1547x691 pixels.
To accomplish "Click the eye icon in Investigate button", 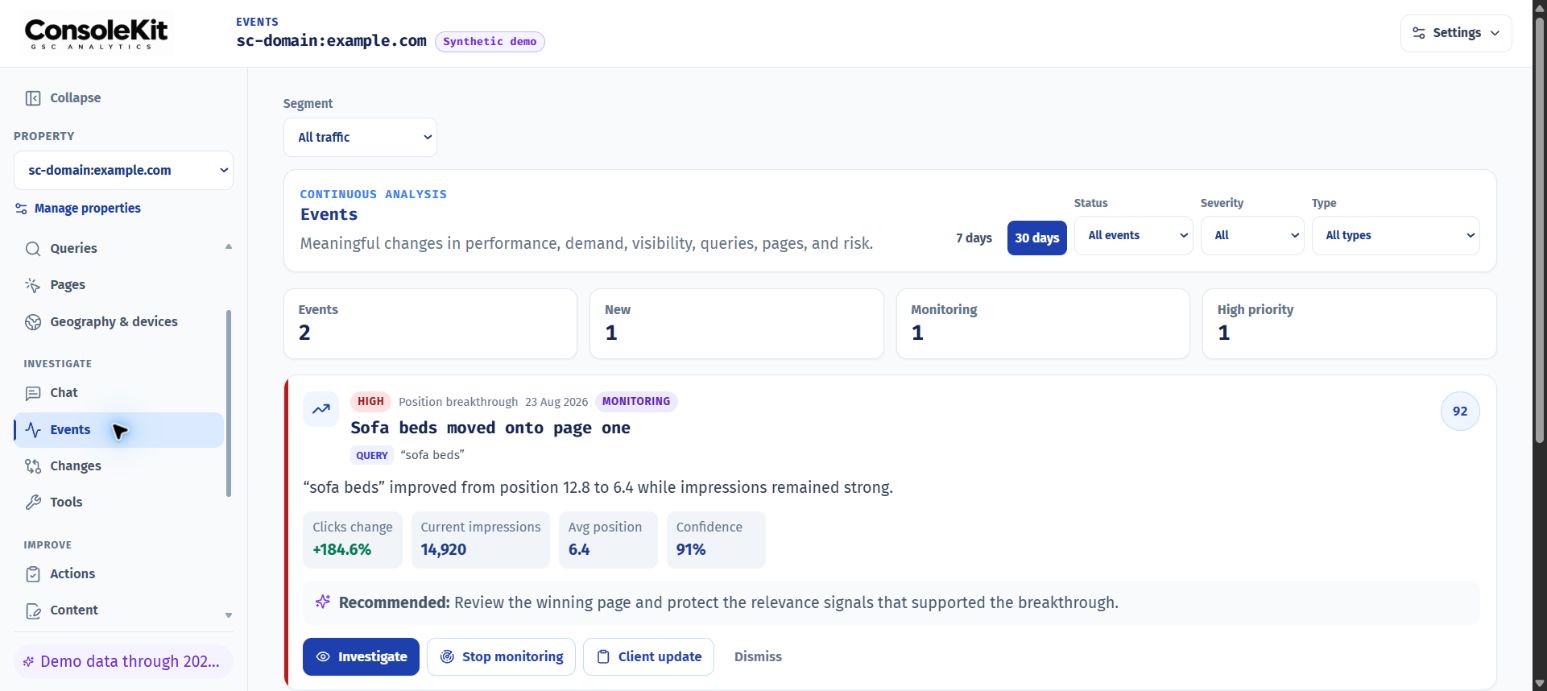I will tap(323, 657).
